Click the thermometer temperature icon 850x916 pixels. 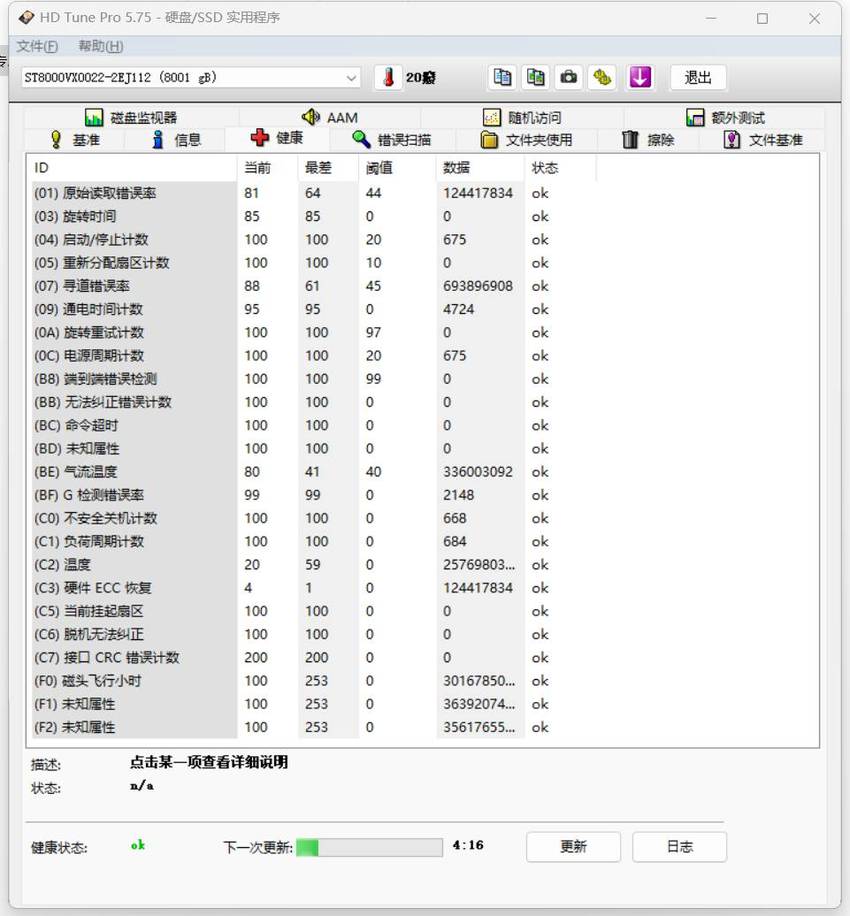pyautogui.click(x=388, y=77)
